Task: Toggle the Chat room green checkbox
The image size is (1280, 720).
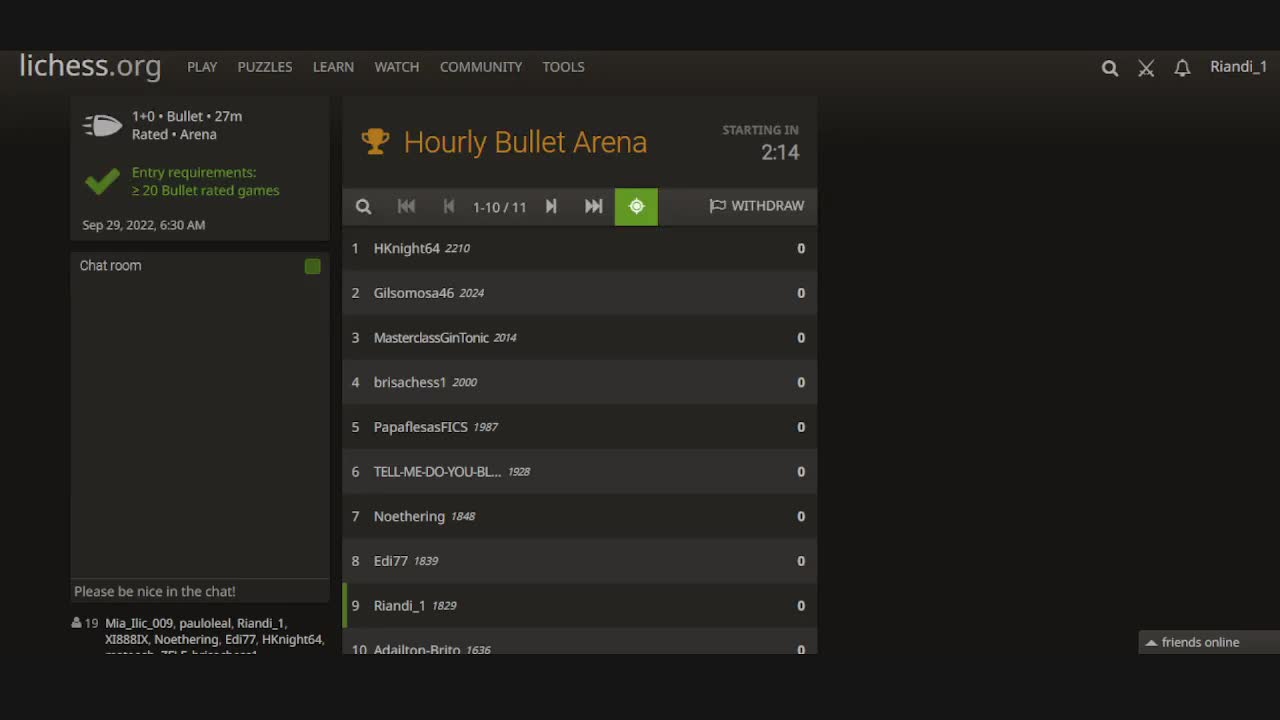Action: (313, 266)
